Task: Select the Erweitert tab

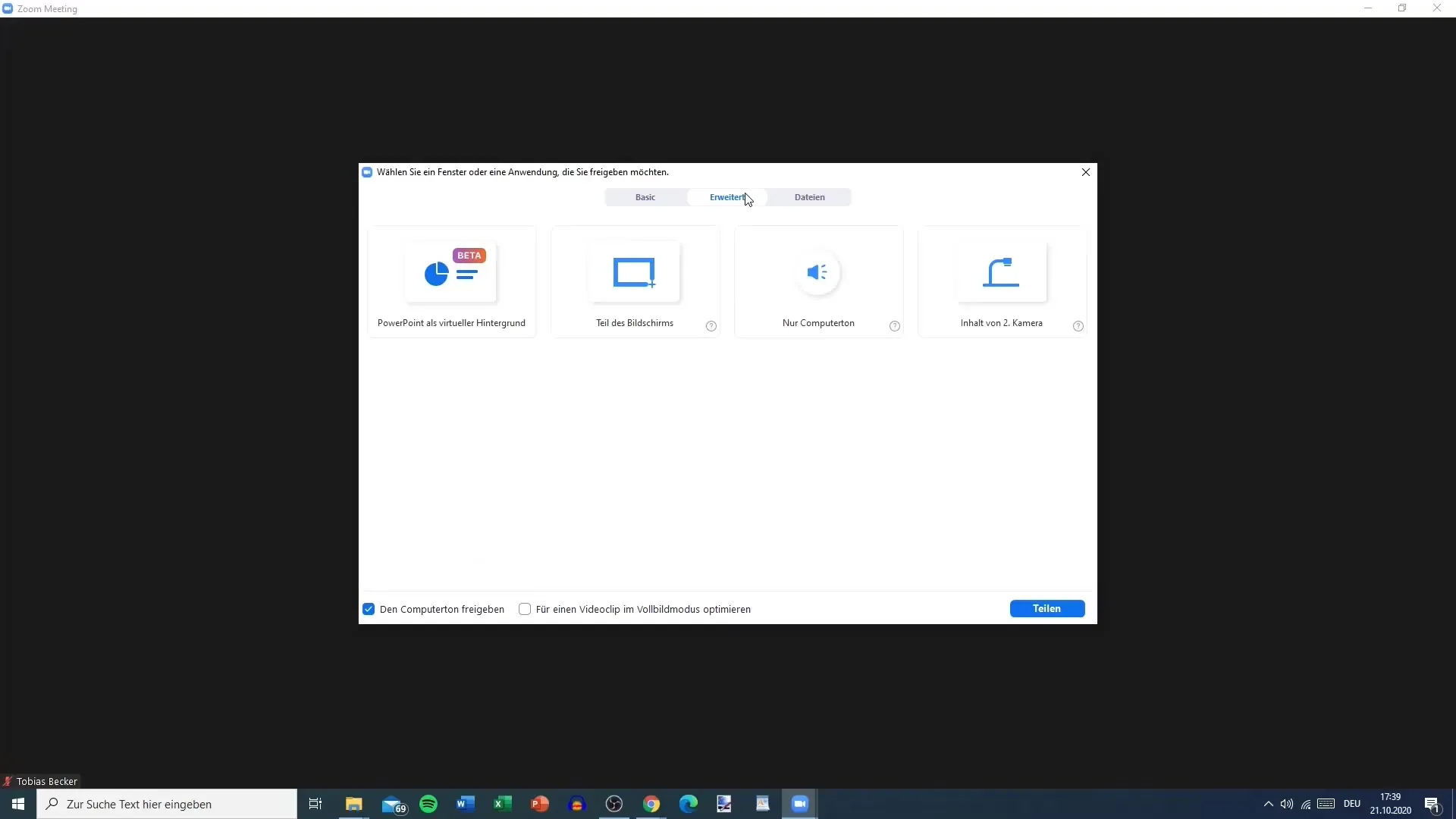Action: point(726,197)
